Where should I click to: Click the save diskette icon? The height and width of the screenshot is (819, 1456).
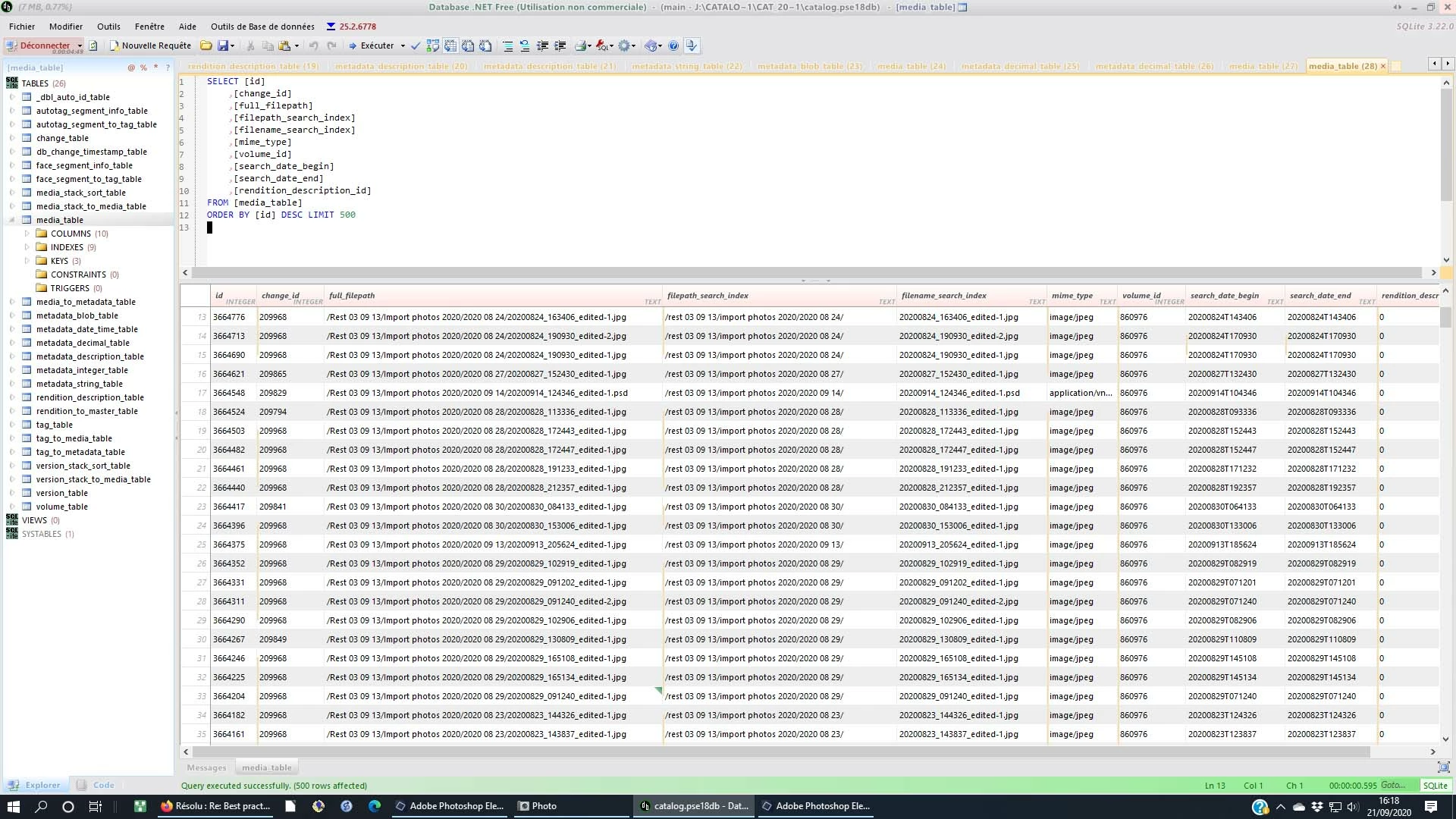(223, 45)
